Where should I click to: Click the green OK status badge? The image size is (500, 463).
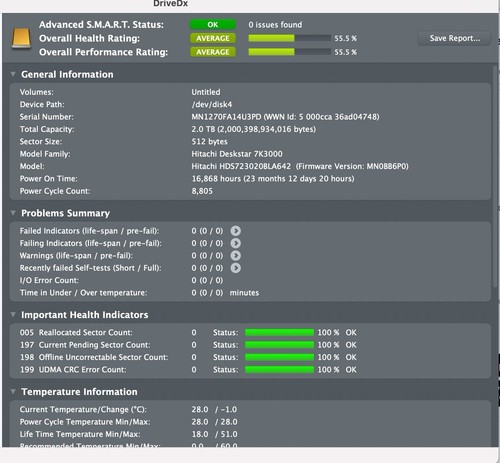(x=213, y=25)
